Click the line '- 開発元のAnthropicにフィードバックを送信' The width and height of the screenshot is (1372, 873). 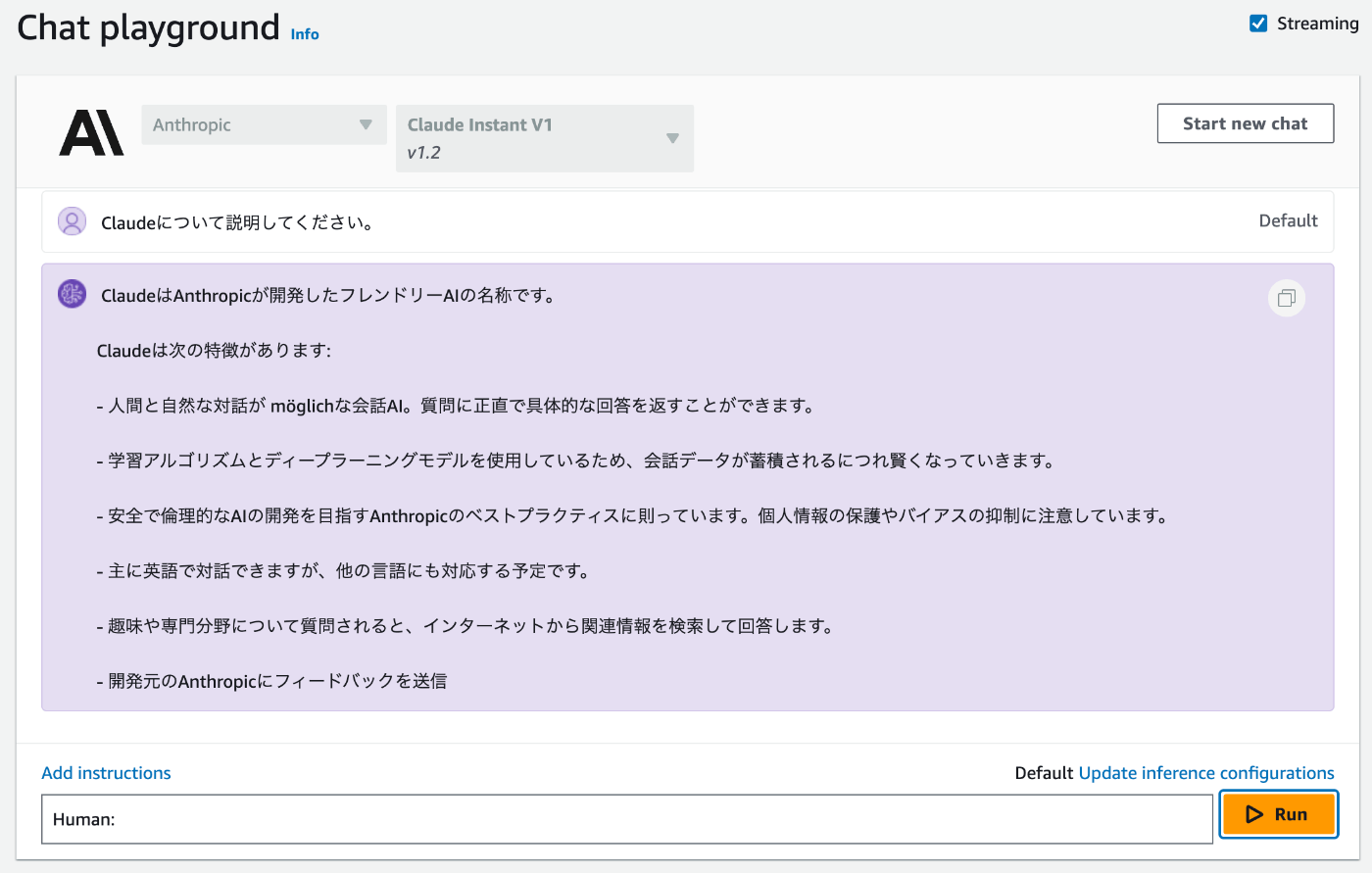(x=271, y=680)
